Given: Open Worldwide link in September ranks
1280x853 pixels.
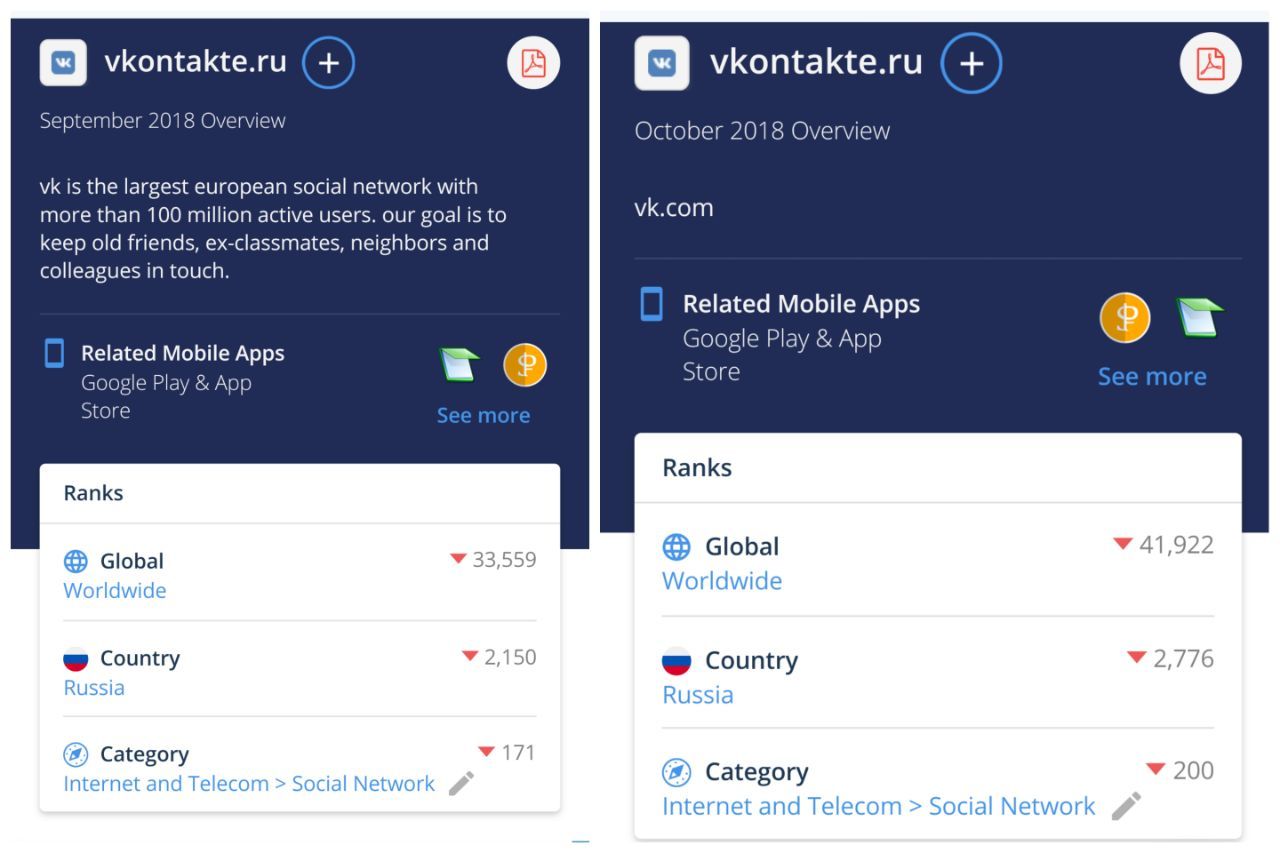Looking at the screenshot, I should pos(115,591).
